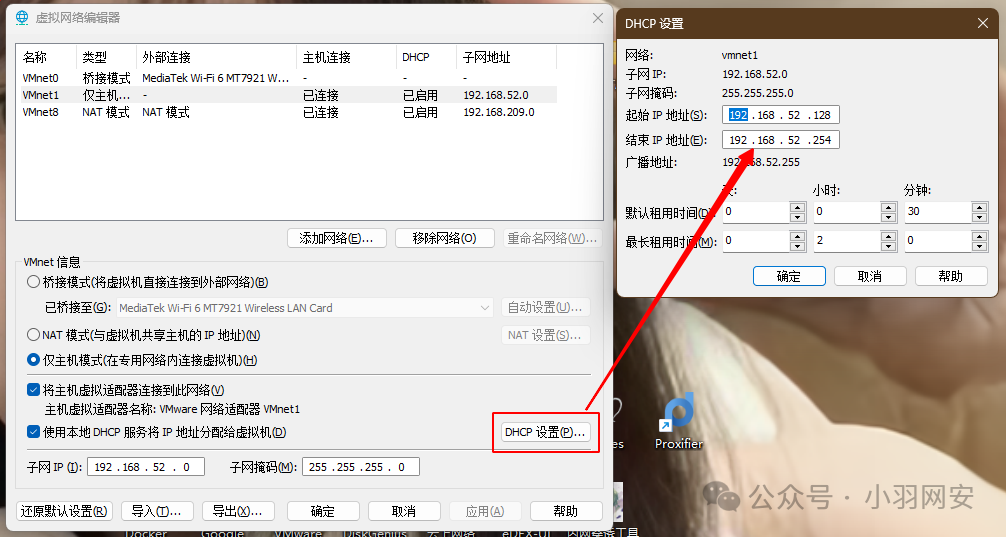Click 移除网络(O) button
Image resolution: width=1006 pixels, height=537 pixels.
click(445, 238)
